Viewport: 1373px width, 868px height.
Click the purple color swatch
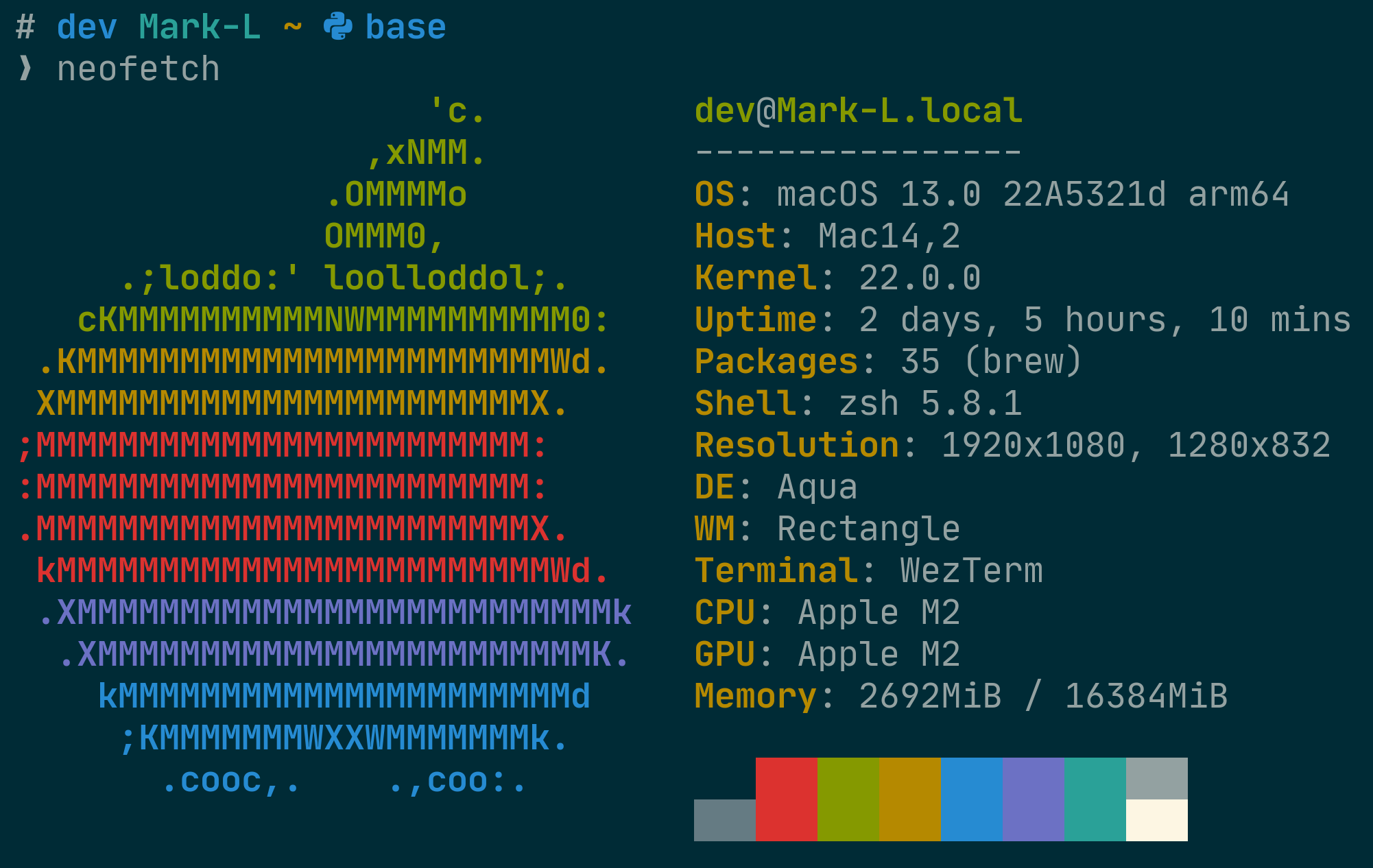(x=1033, y=799)
